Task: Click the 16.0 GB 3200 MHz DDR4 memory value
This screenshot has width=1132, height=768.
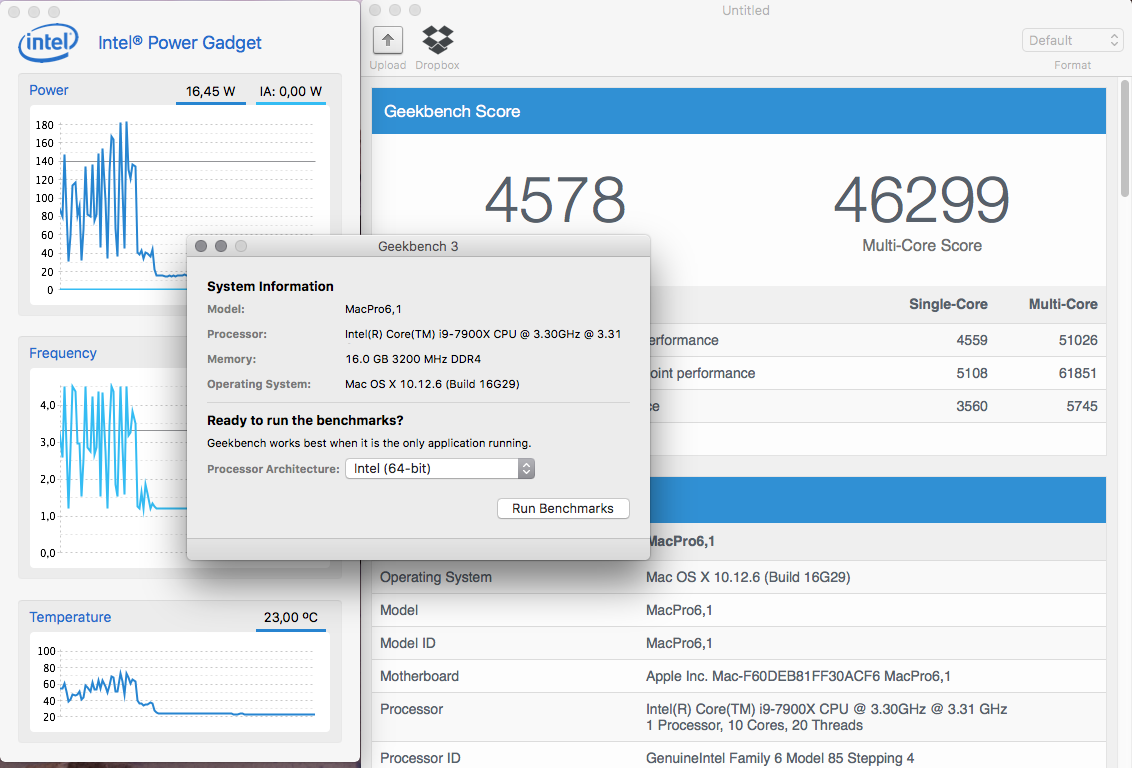Action: [x=413, y=359]
